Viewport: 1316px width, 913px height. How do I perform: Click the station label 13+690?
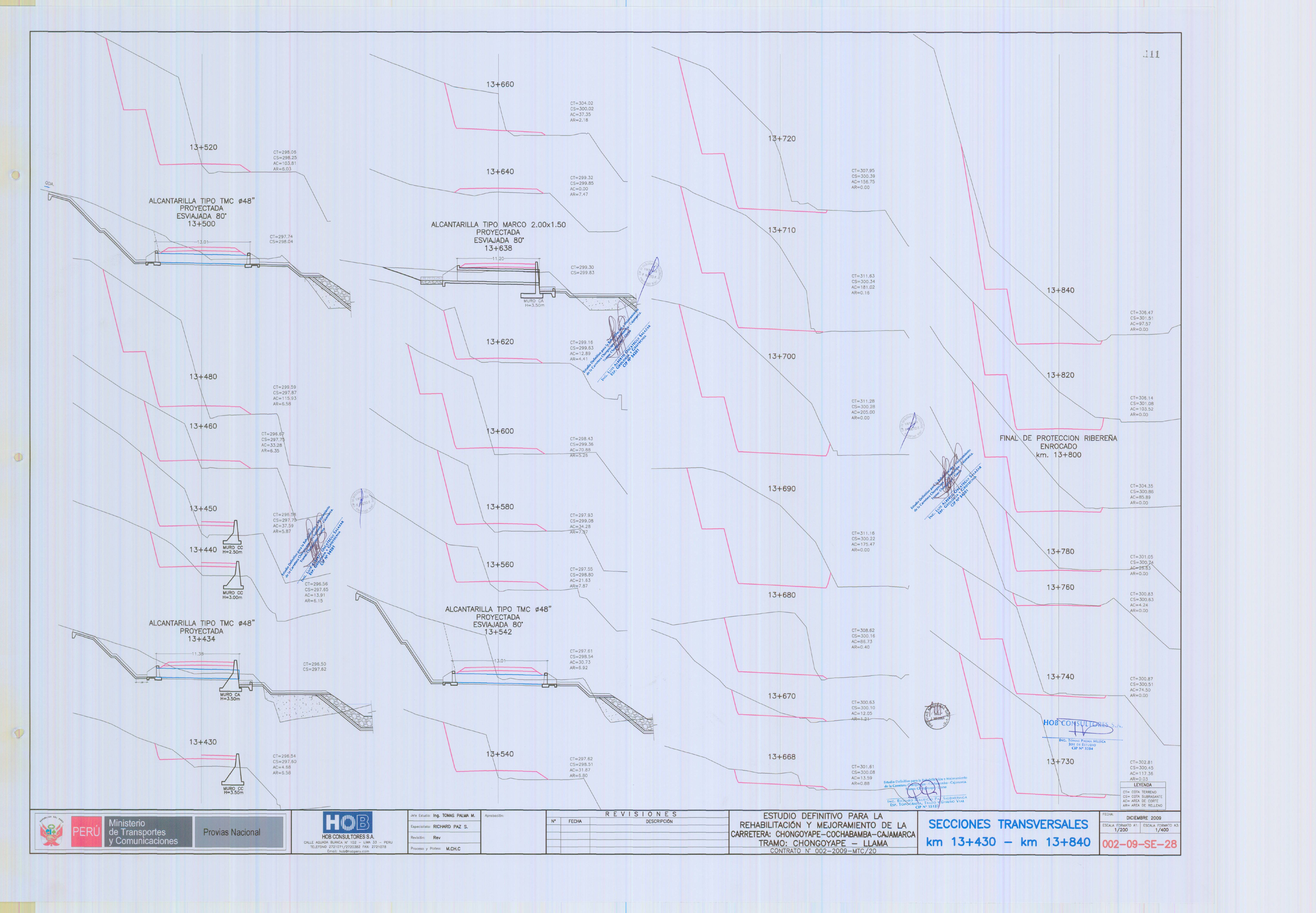click(782, 489)
